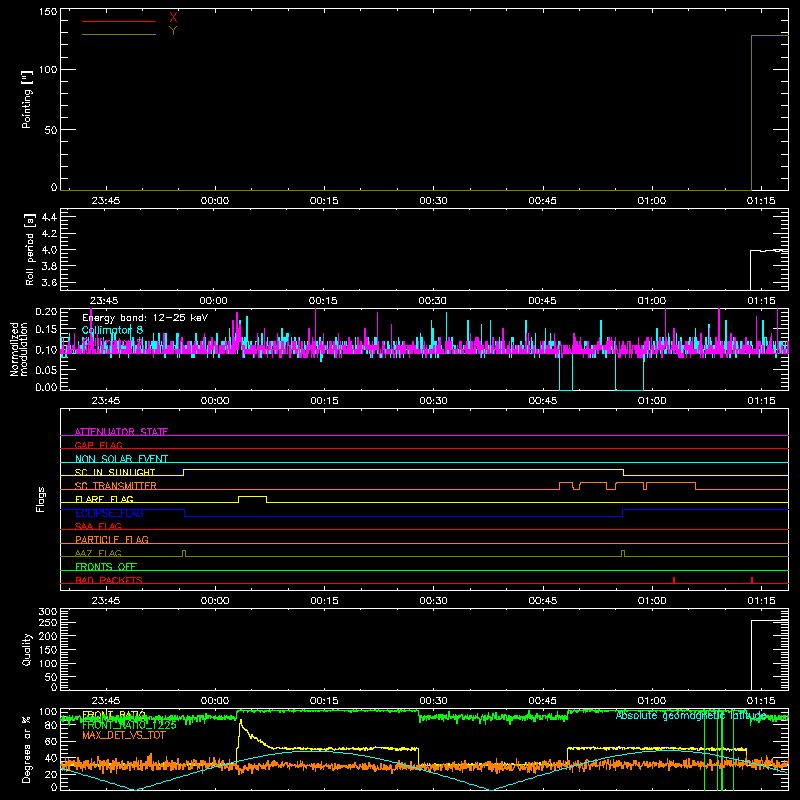Click the 00:15 tick under the Flags plot
This screenshot has height=800, width=800.
point(324,601)
